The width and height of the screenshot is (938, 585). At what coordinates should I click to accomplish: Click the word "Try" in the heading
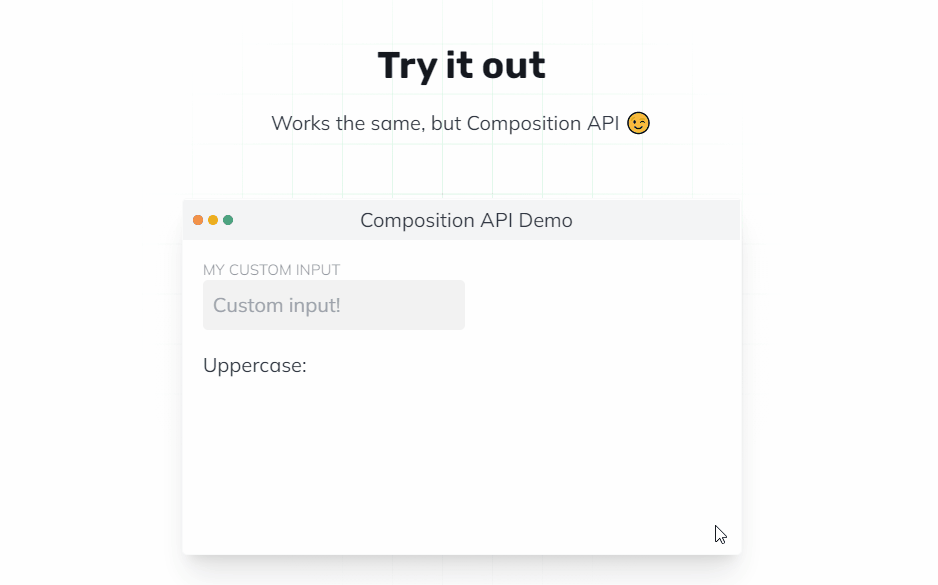coord(404,66)
